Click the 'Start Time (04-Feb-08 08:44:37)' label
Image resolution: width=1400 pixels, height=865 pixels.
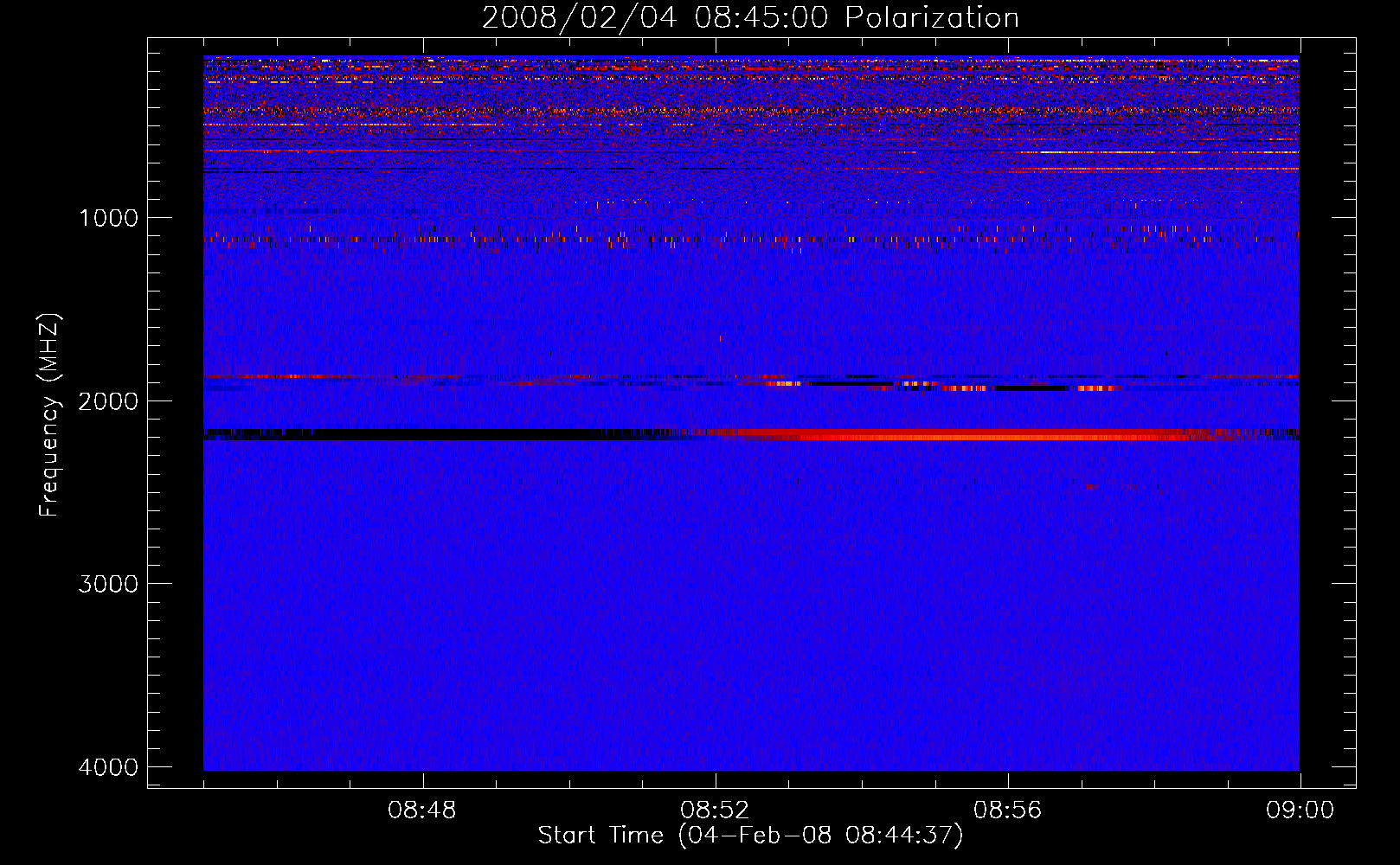750,836
